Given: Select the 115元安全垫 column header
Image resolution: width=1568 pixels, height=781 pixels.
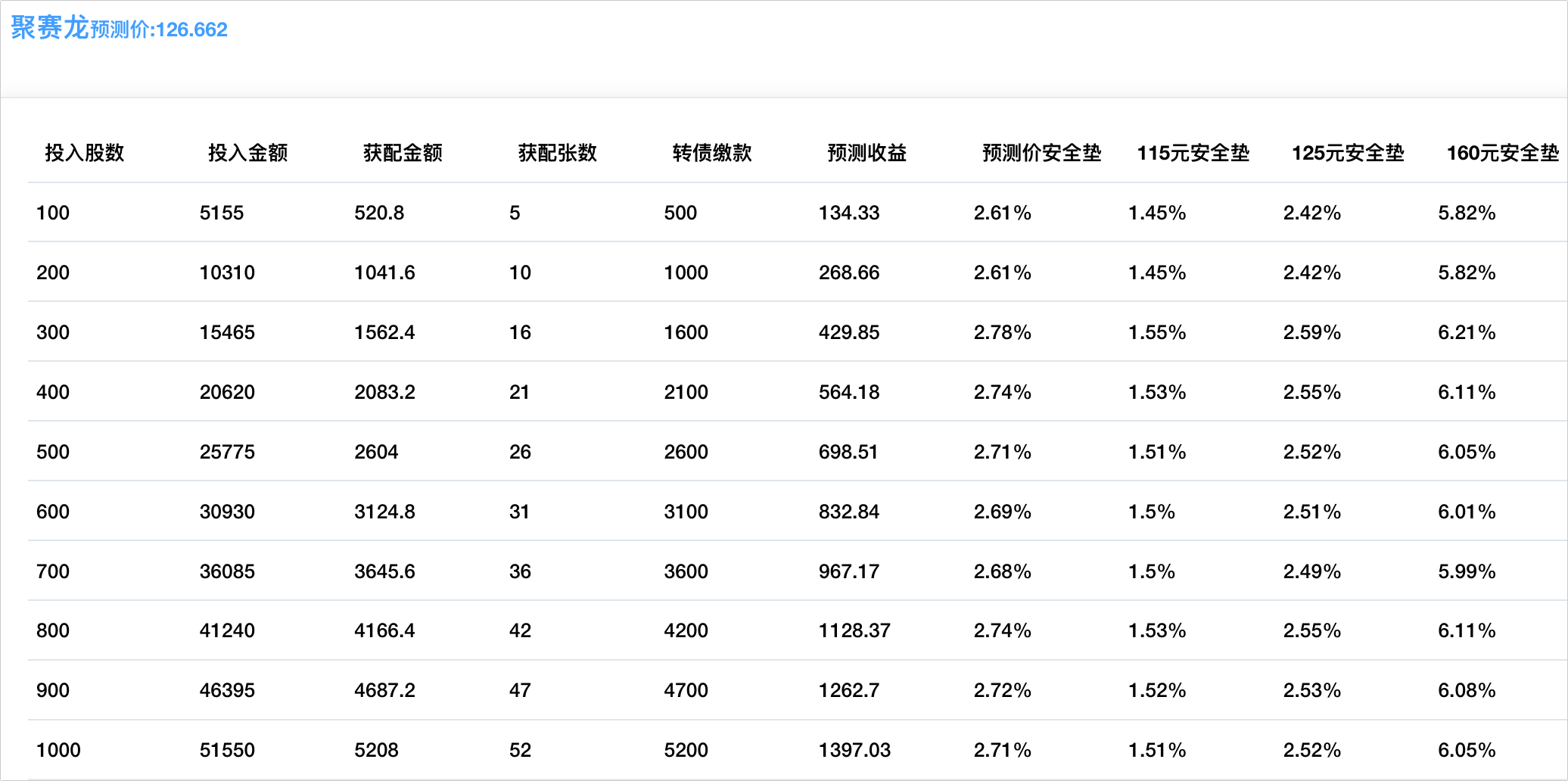Looking at the screenshot, I should pyautogui.click(x=1193, y=153).
